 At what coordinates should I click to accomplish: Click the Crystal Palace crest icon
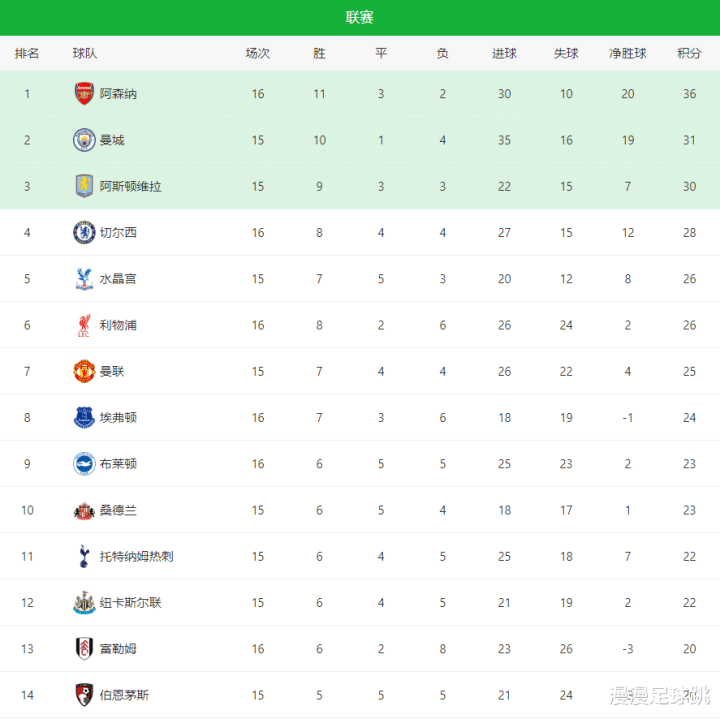[x=84, y=279]
